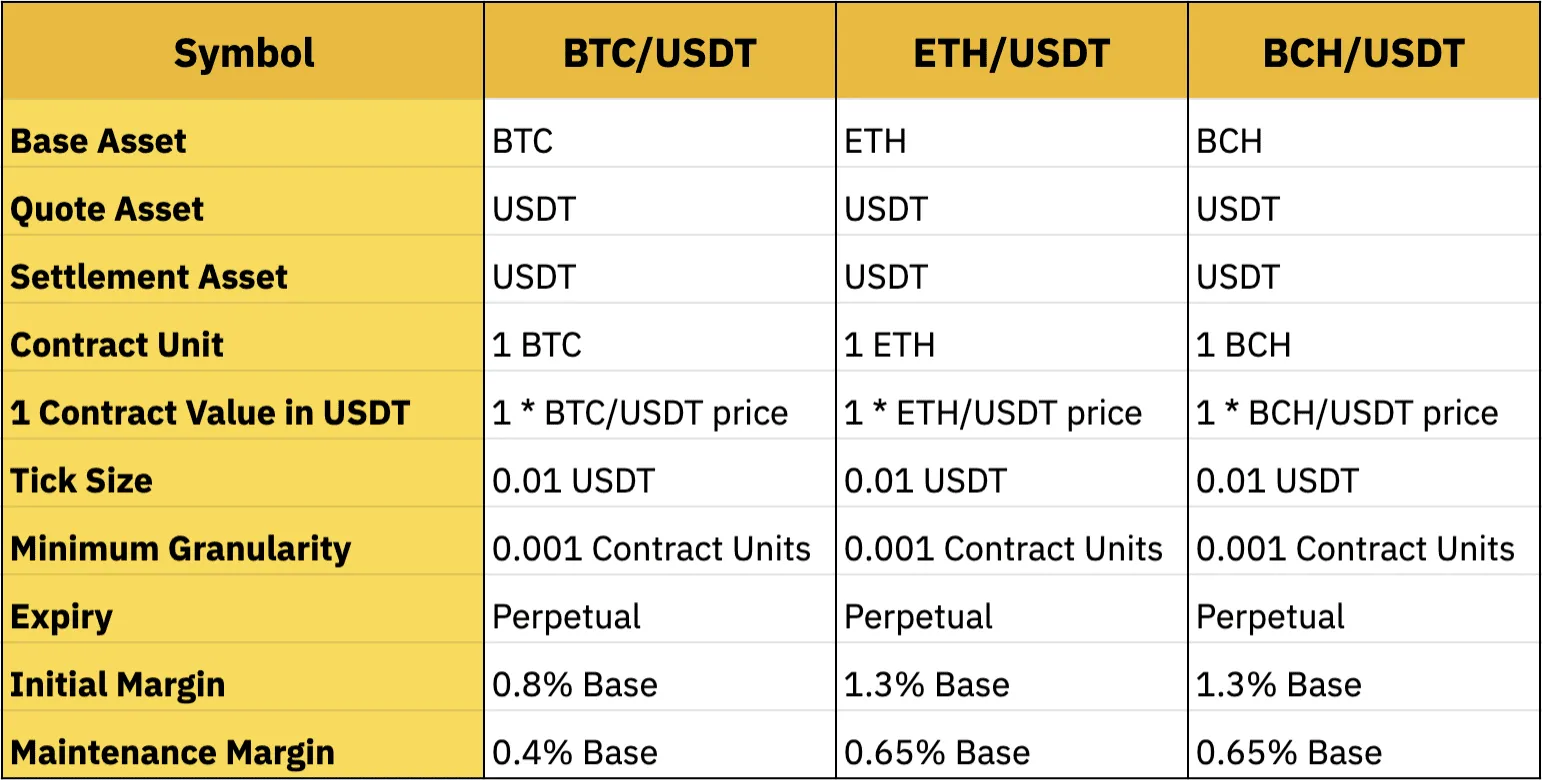Click the 1 Contract Value in USDT label
The height and width of the screenshot is (780, 1542).
(x=210, y=413)
